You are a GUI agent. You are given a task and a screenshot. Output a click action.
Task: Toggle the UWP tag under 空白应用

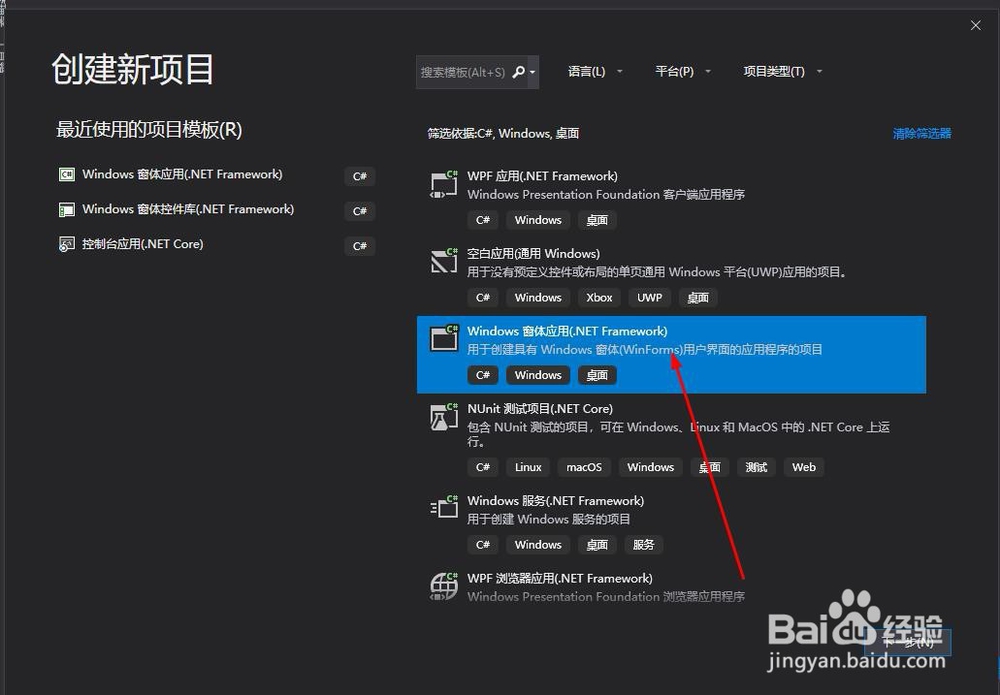click(x=649, y=297)
